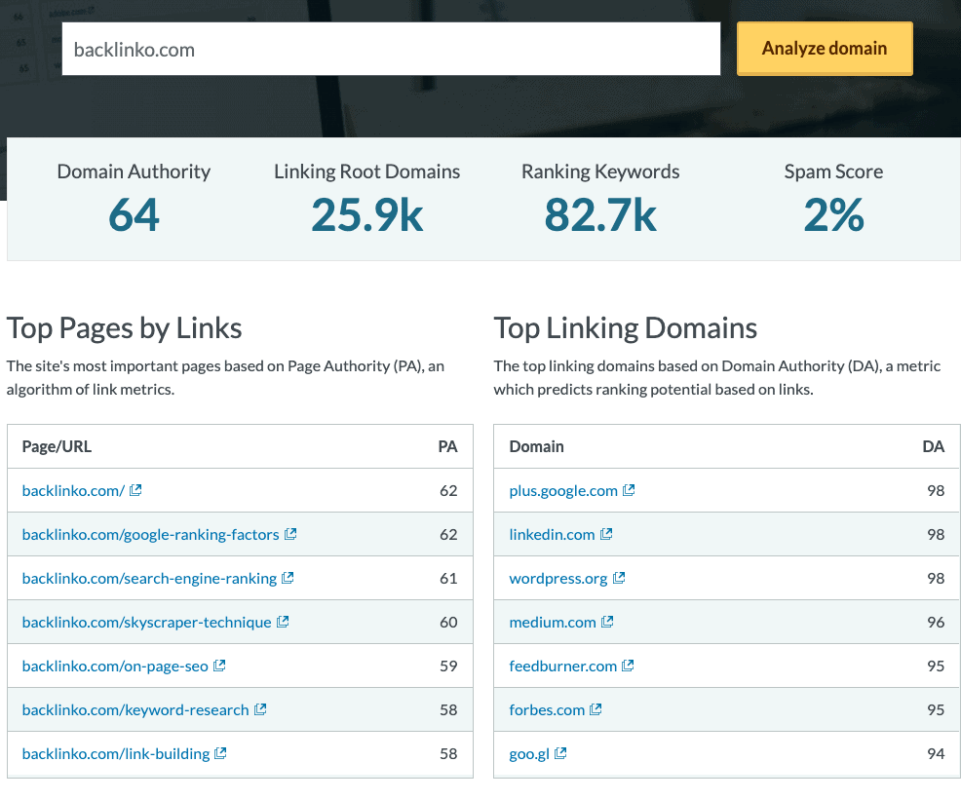The image size is (961, 800).
Task: Click the PA column header
Action: coord(447,447)
